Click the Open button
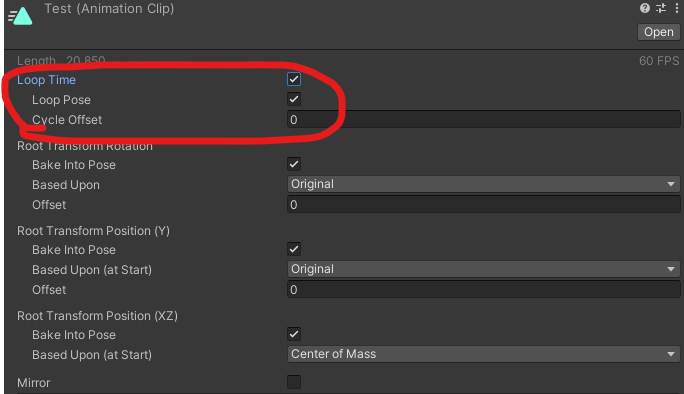 [659, 32]
